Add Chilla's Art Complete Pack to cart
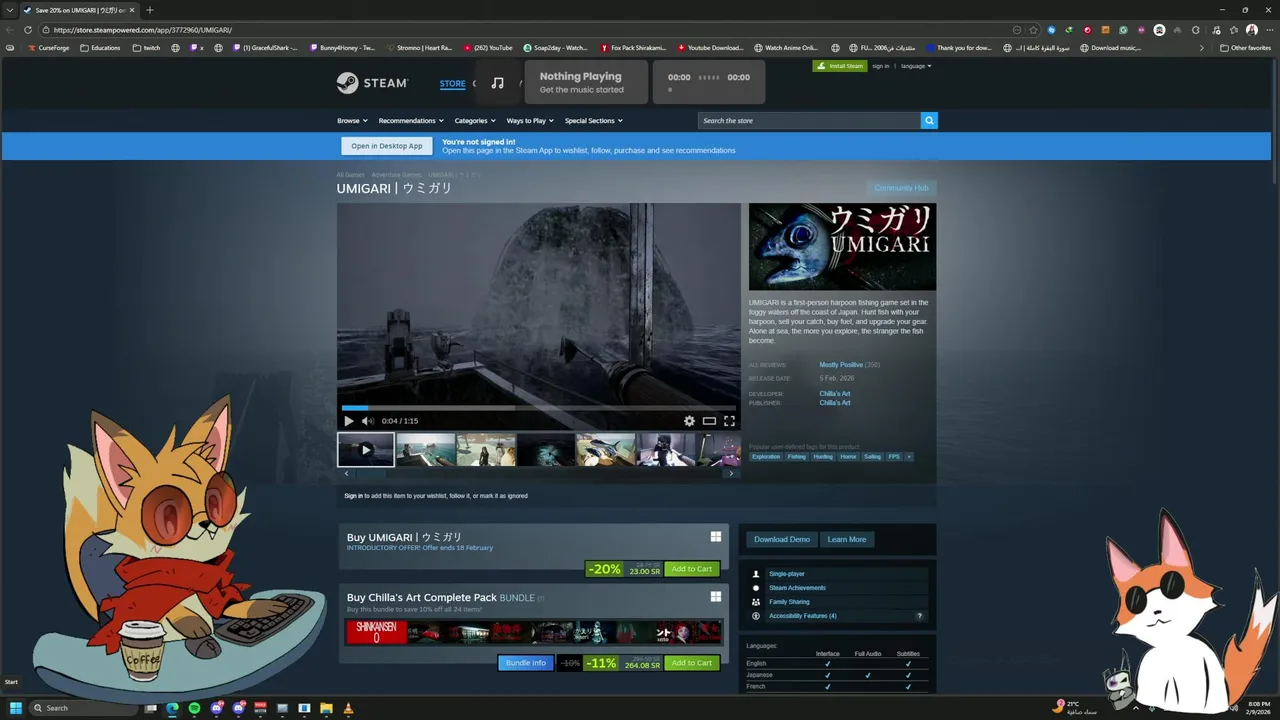The height and width of the screenshot is (720, 1280). click(692, 663)
